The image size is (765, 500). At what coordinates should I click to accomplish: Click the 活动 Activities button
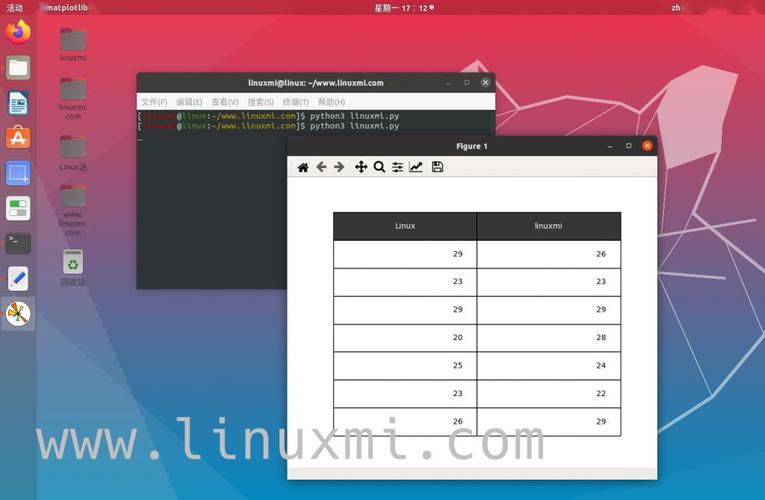pos(15,7)
